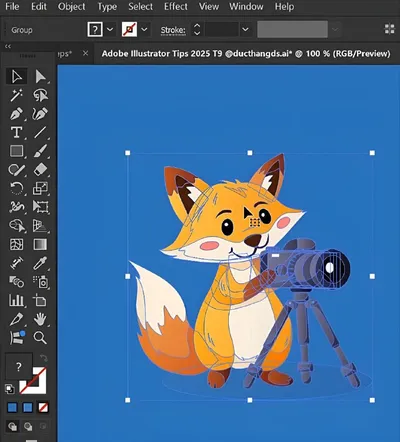Choose the Pen tool
This screenshot has width=400, height=442.
pos(16,114)
